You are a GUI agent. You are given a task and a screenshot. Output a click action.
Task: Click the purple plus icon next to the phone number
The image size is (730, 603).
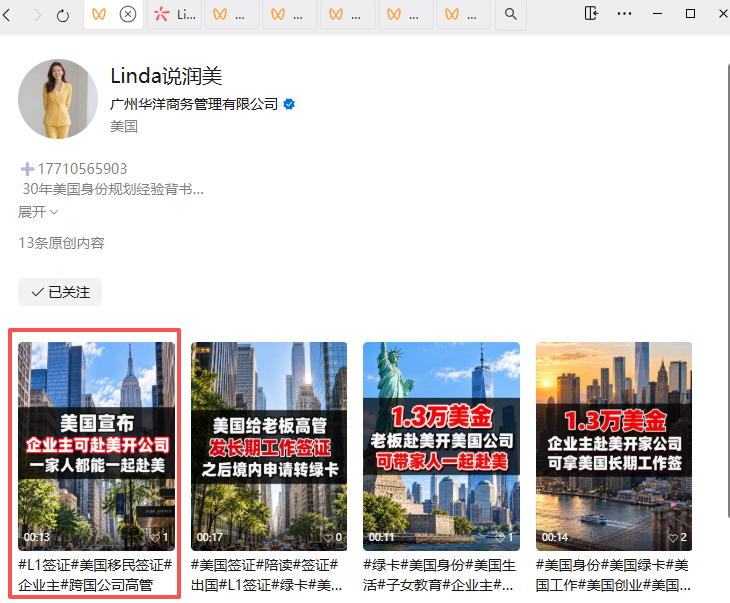pos(27,169)
